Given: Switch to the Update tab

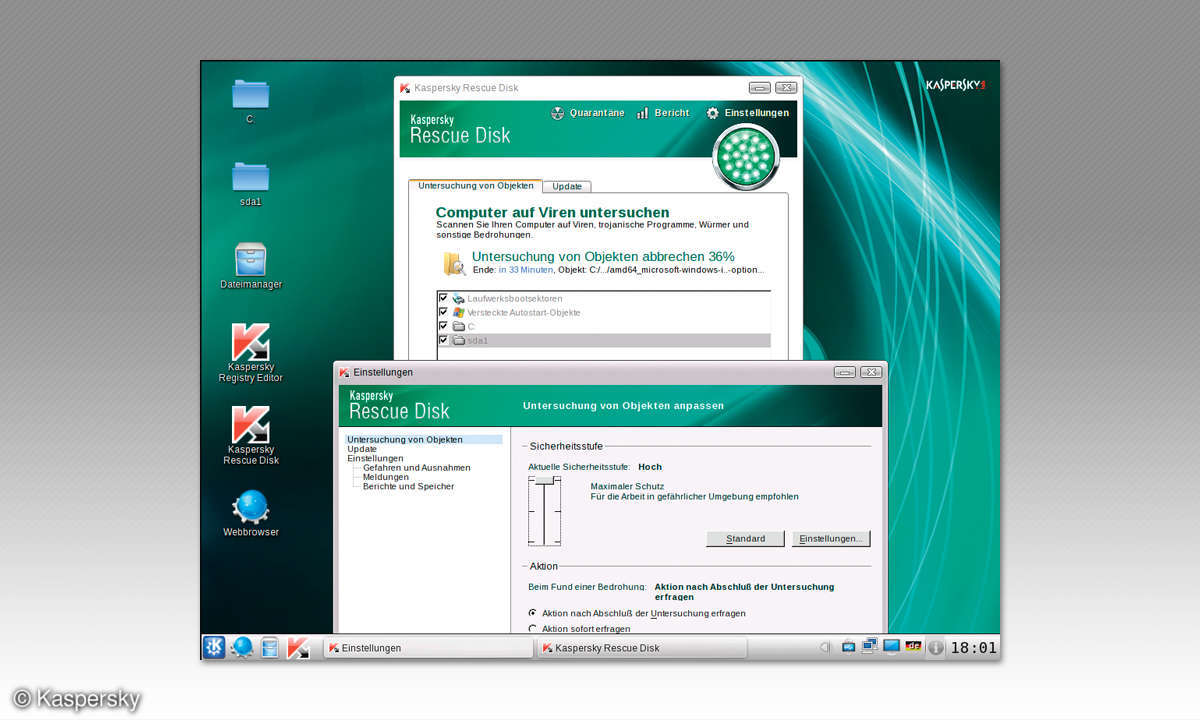Looking at the screenshot, I should click(x=567, y=187).
